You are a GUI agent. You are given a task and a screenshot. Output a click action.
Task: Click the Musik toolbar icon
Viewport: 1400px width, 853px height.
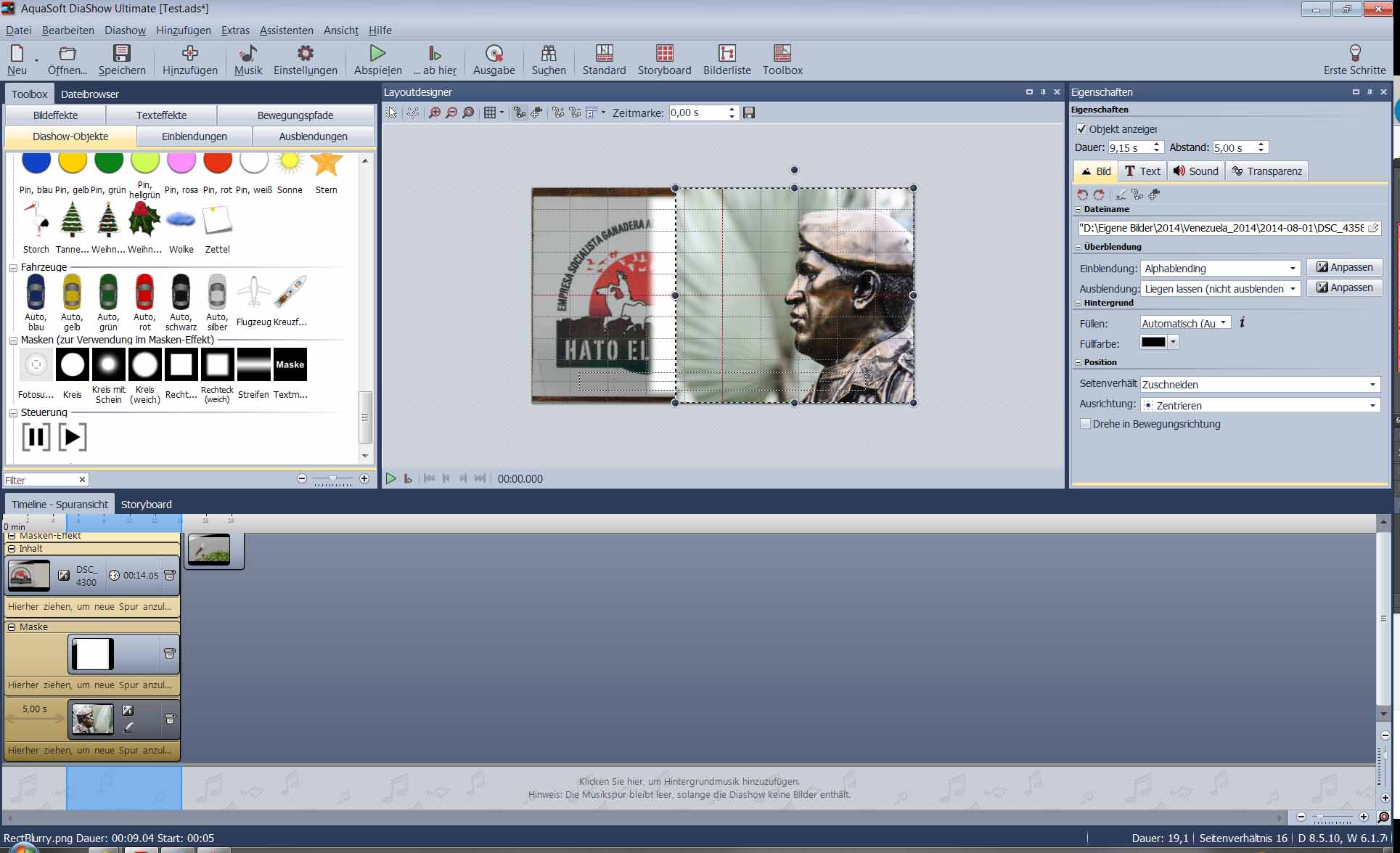tap(248, 54)
